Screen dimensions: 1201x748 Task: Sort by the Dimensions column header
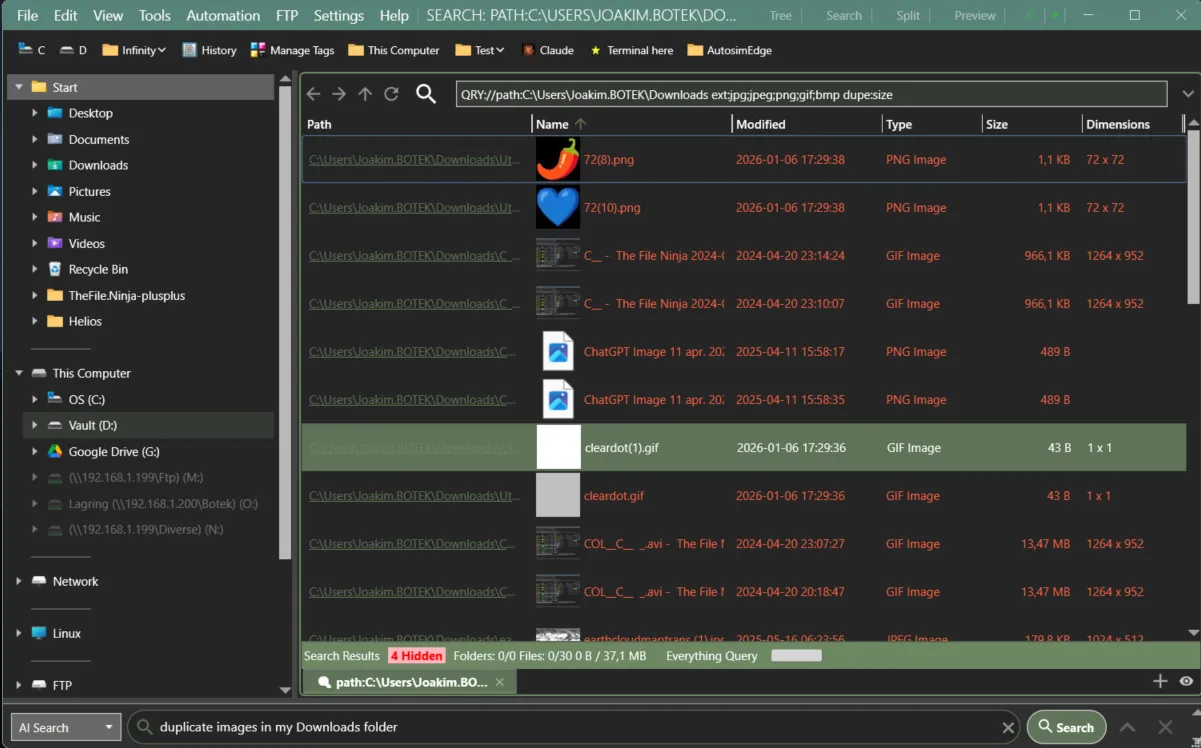(1132, 124)
